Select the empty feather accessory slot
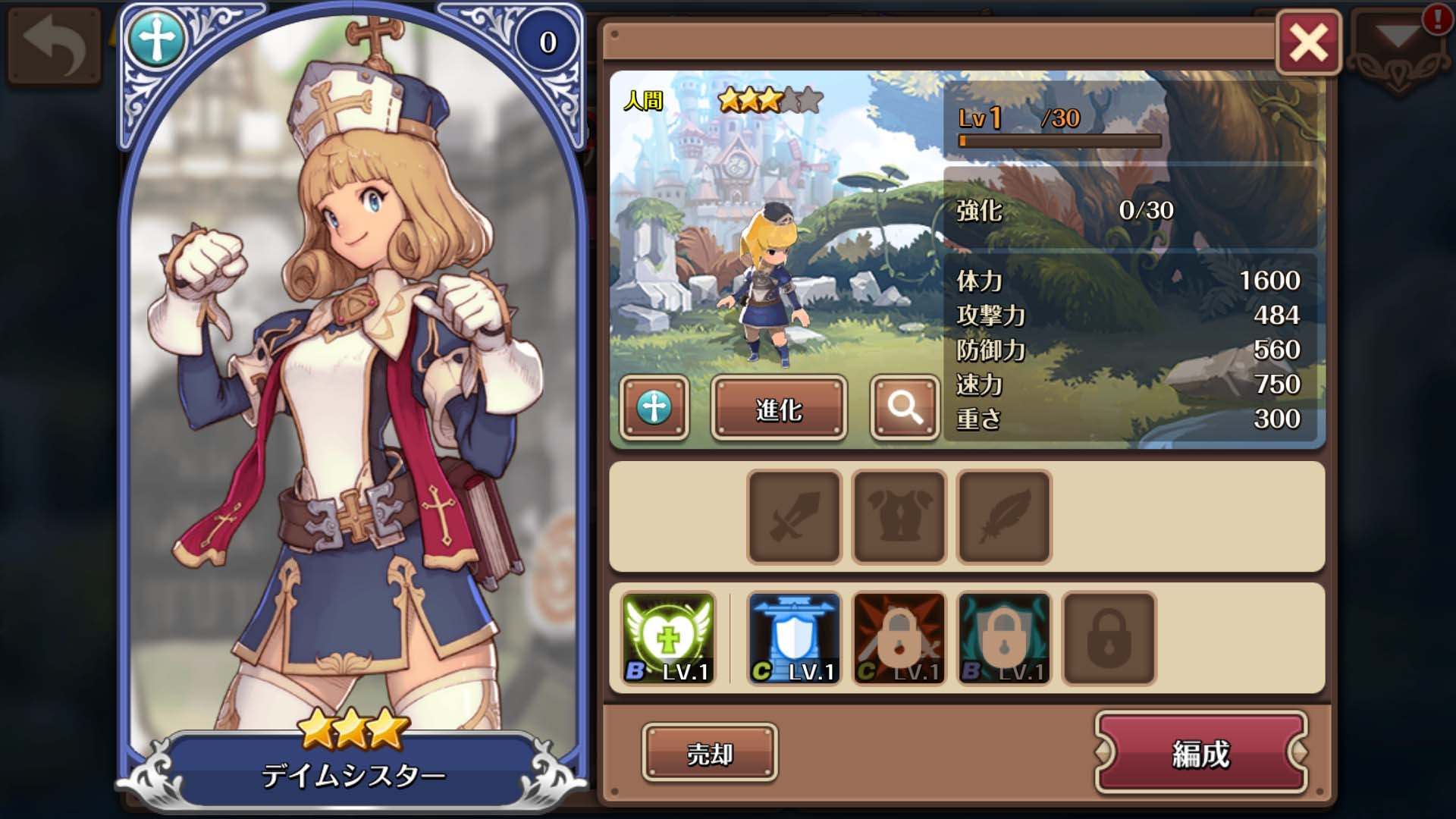Screen dimensions: 1456x819 tap(1004, 517)
